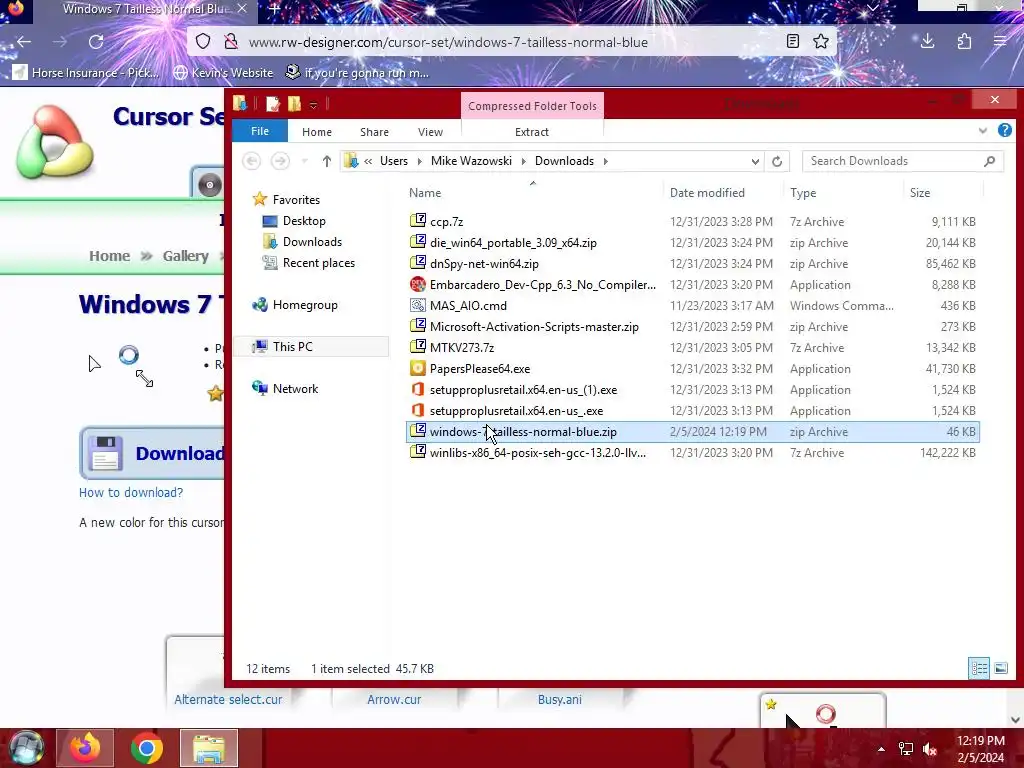Go up one folder level
The image size is (1024, 768).
[327, 161]
